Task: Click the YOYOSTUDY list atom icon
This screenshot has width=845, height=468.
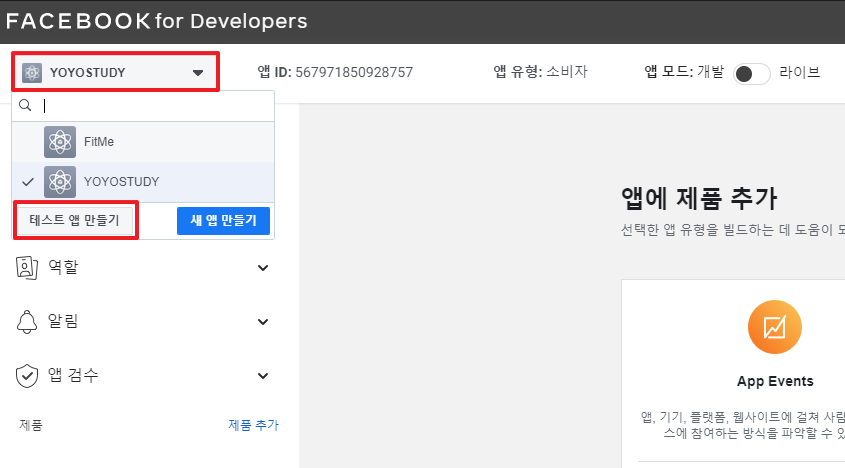Action: 60,182
